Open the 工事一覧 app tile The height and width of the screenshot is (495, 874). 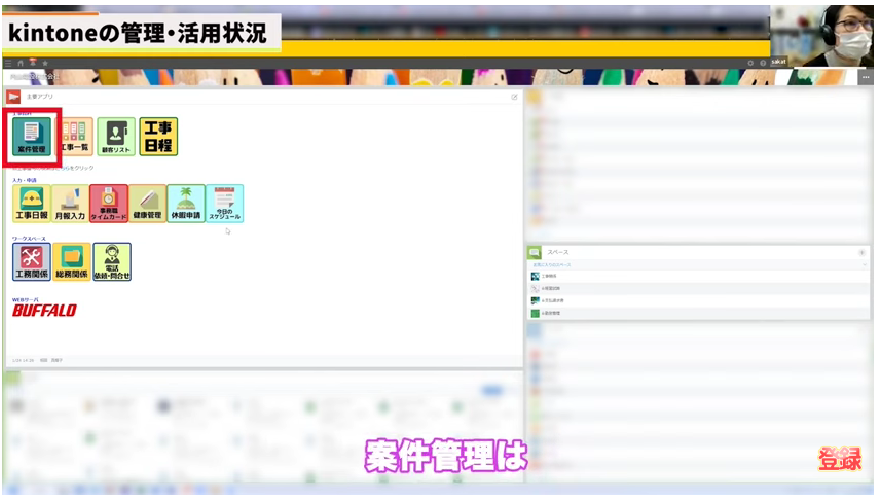pos(75,136)
